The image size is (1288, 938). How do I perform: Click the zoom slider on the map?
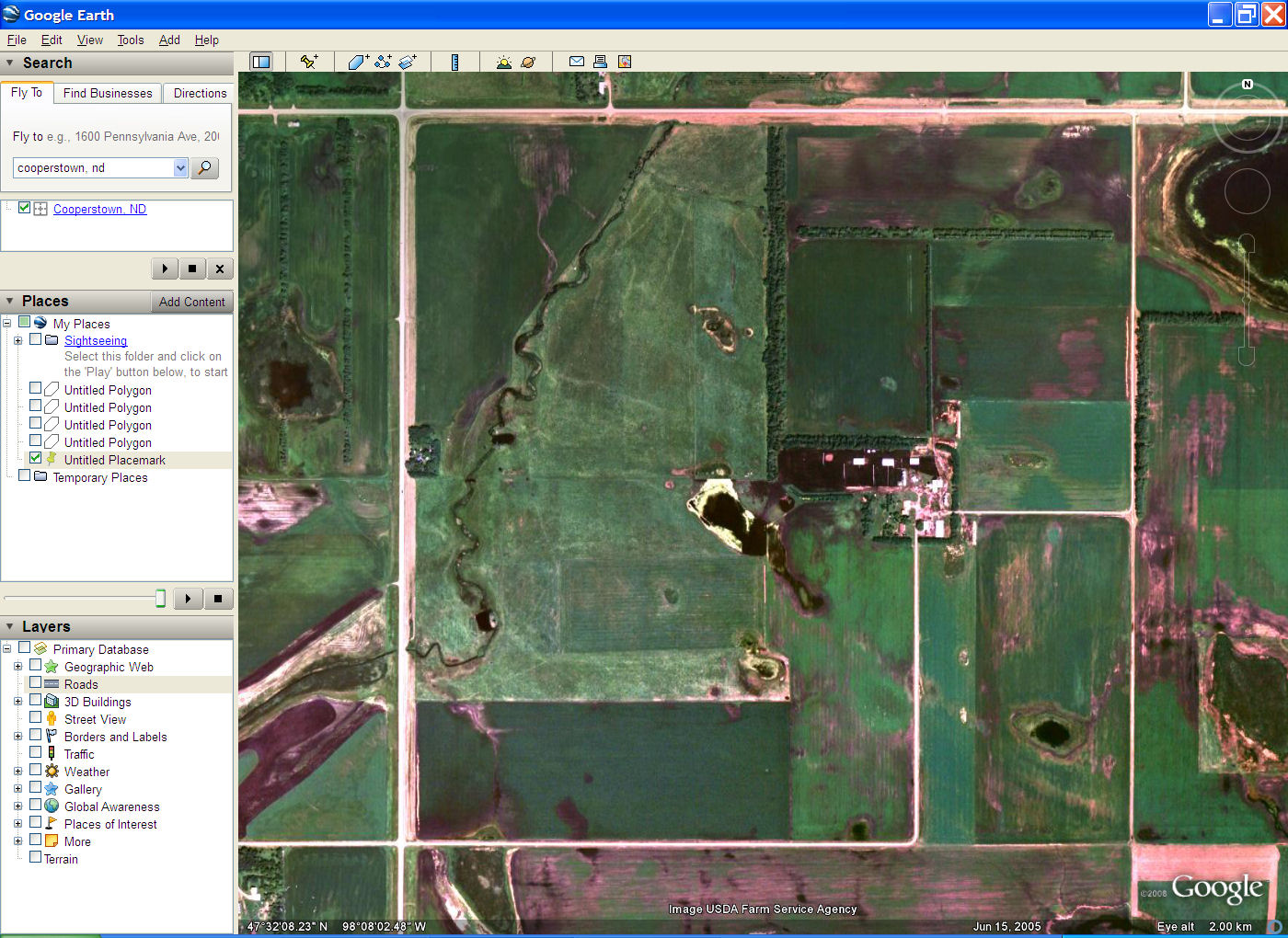[x=1247, y=300]
